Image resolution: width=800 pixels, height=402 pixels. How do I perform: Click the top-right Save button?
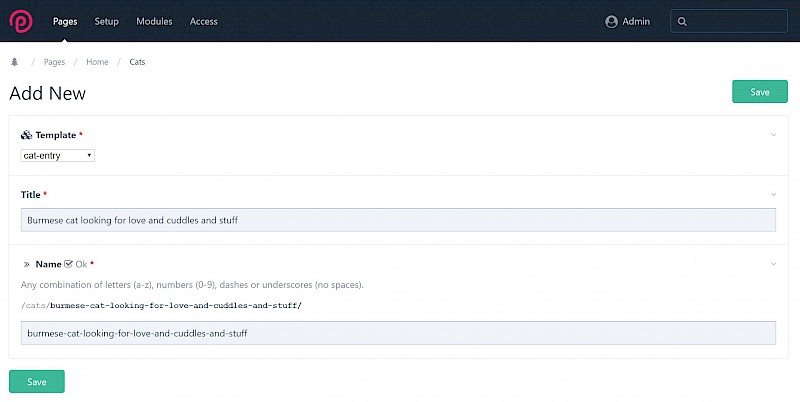759,92
